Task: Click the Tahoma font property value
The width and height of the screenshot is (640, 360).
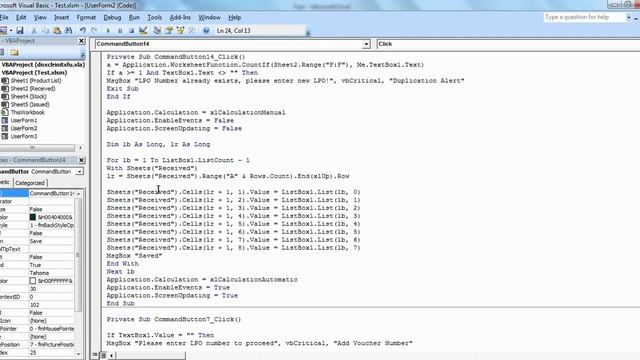Action: pyautogui.click(x=51, y=273)
